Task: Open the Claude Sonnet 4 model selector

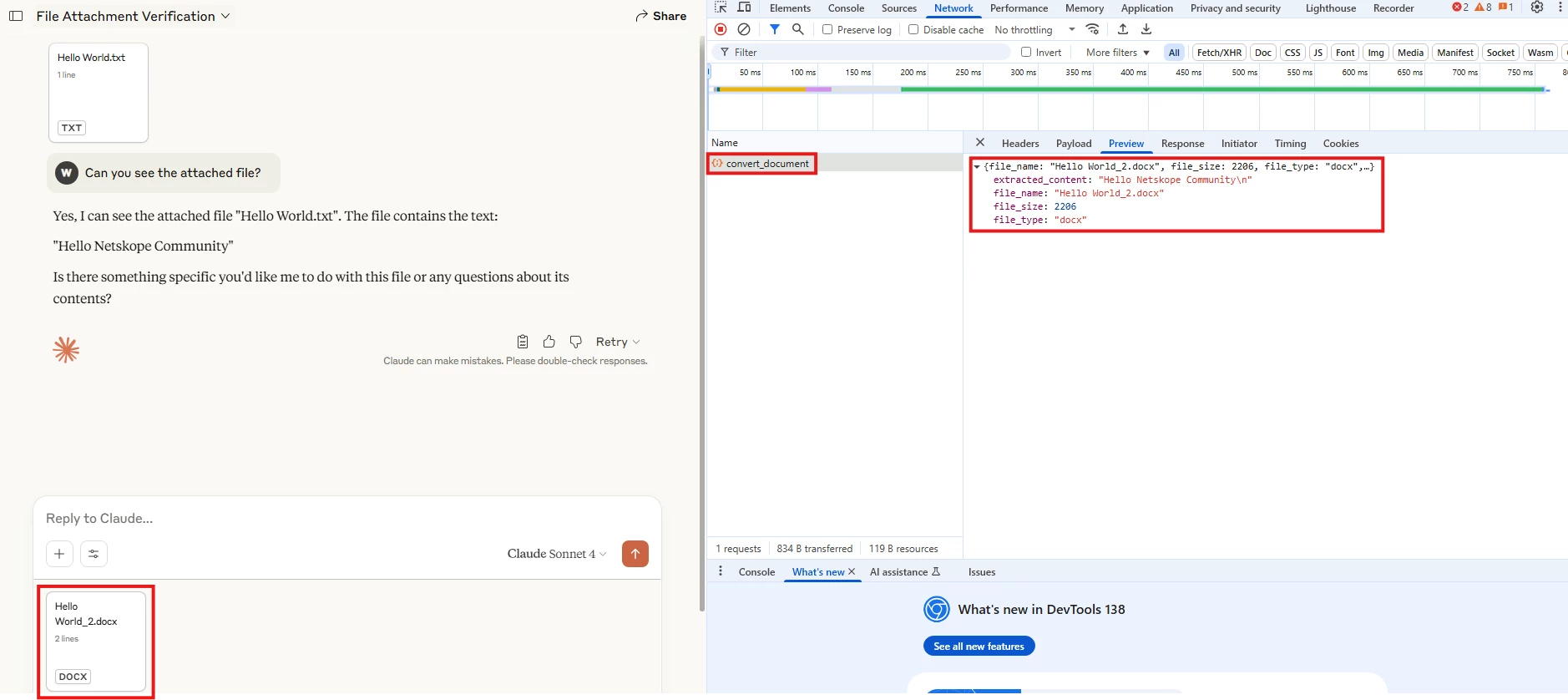Action: coord(557,554)
